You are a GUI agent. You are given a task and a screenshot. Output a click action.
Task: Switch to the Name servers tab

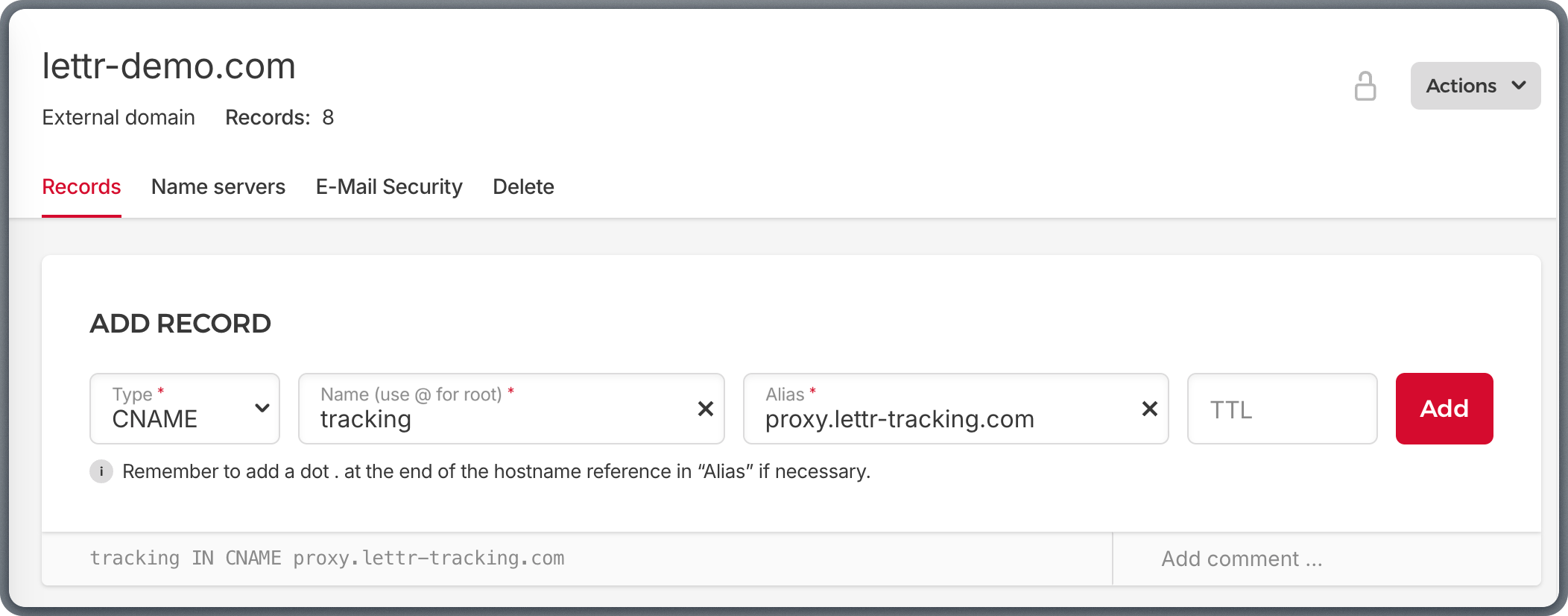click(x=218, y=187)
